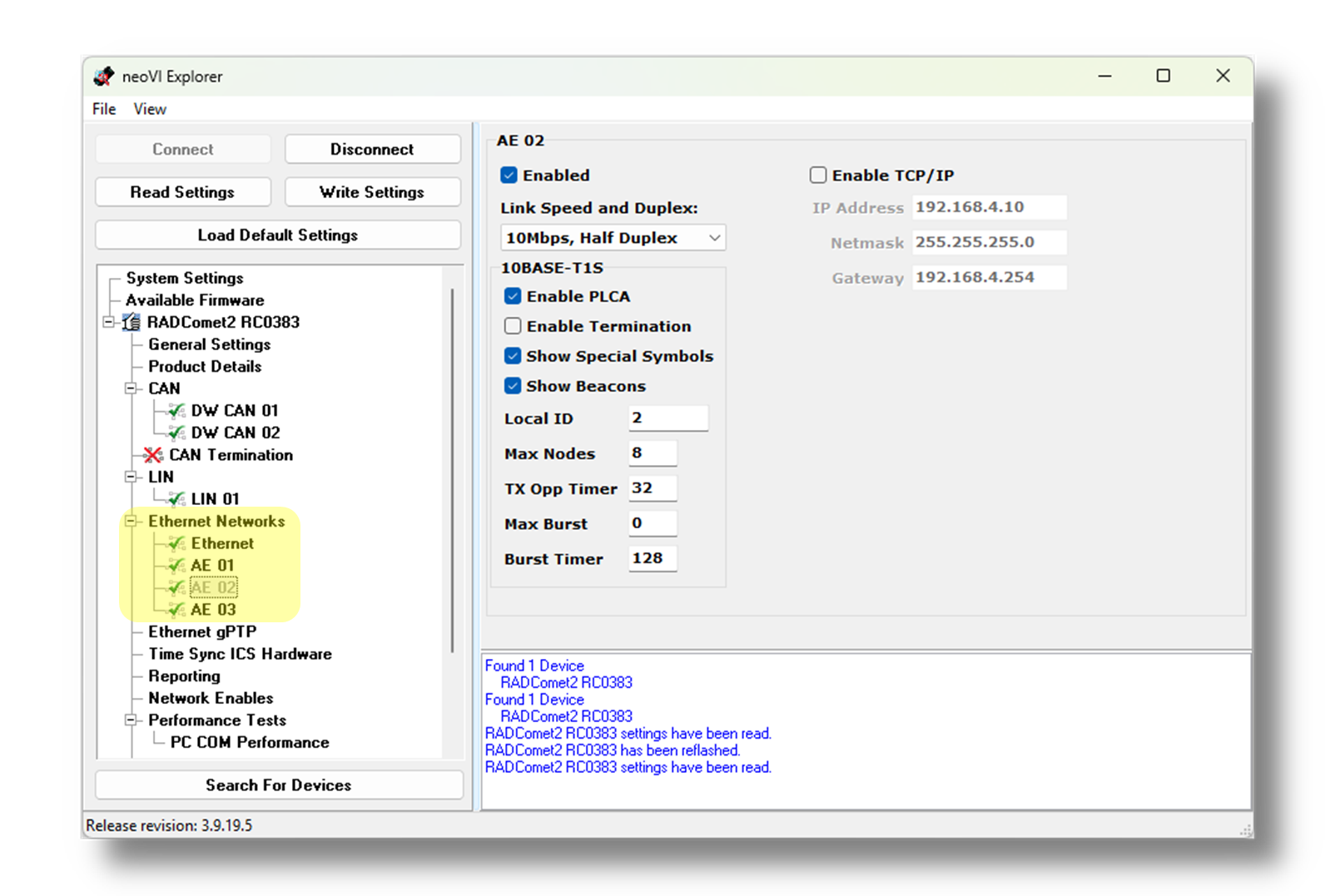This screenshot has height=896, width=1335.
Task: Click the Max Burst input field
Action: 653,523
